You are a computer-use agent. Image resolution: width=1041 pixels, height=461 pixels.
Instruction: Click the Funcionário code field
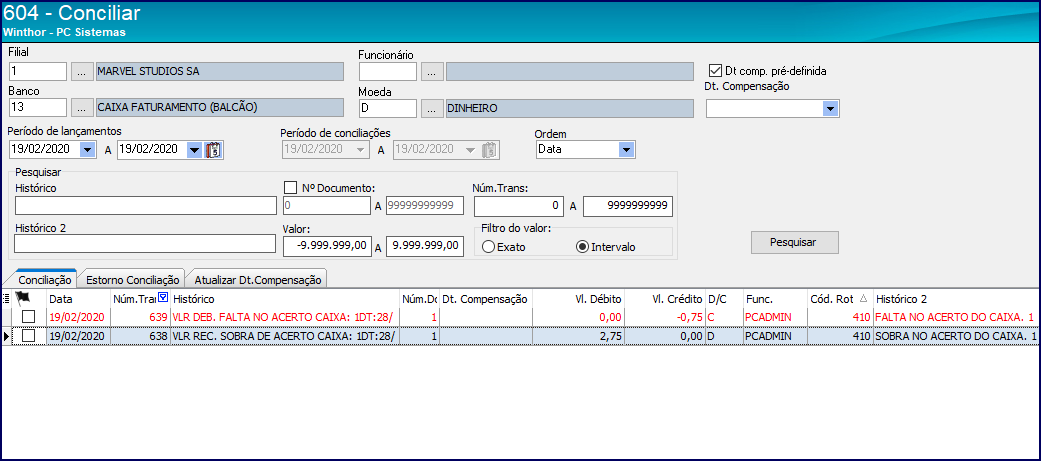click(388, 72)
